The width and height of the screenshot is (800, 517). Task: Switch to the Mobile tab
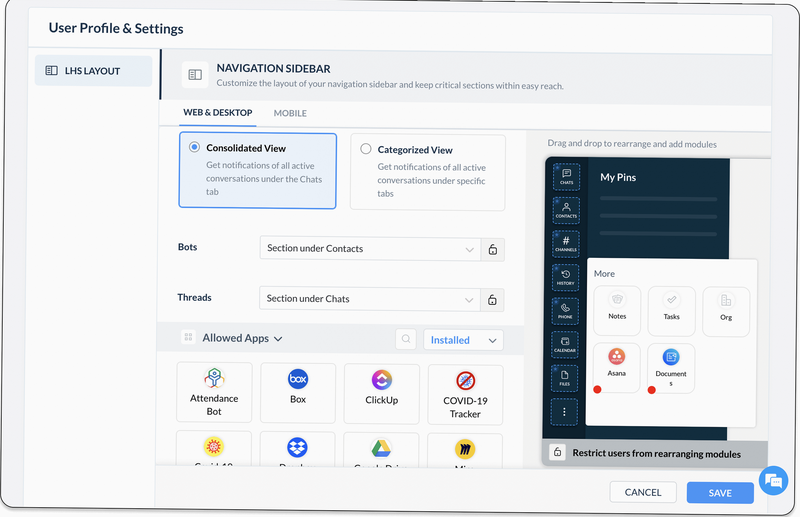(x=290, y=113)
